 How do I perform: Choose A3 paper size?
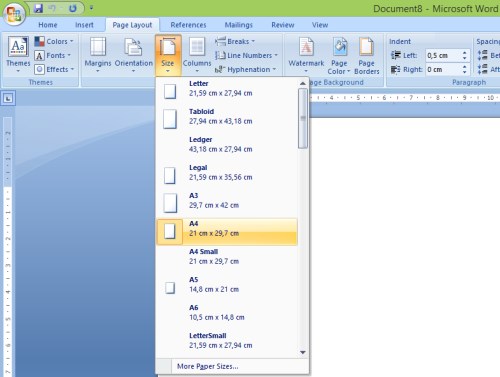click(227, 203)
